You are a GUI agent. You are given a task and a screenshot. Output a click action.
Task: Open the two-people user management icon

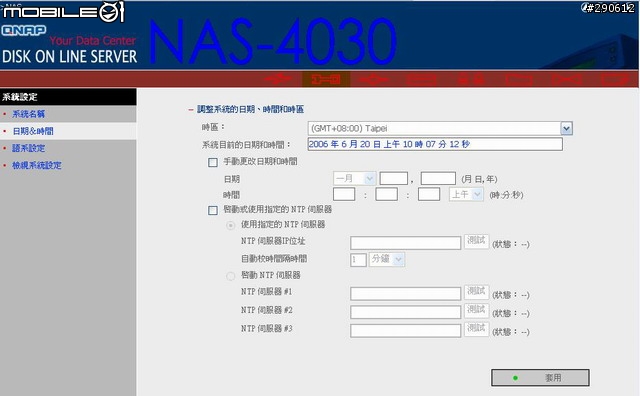tap(471, 79)
